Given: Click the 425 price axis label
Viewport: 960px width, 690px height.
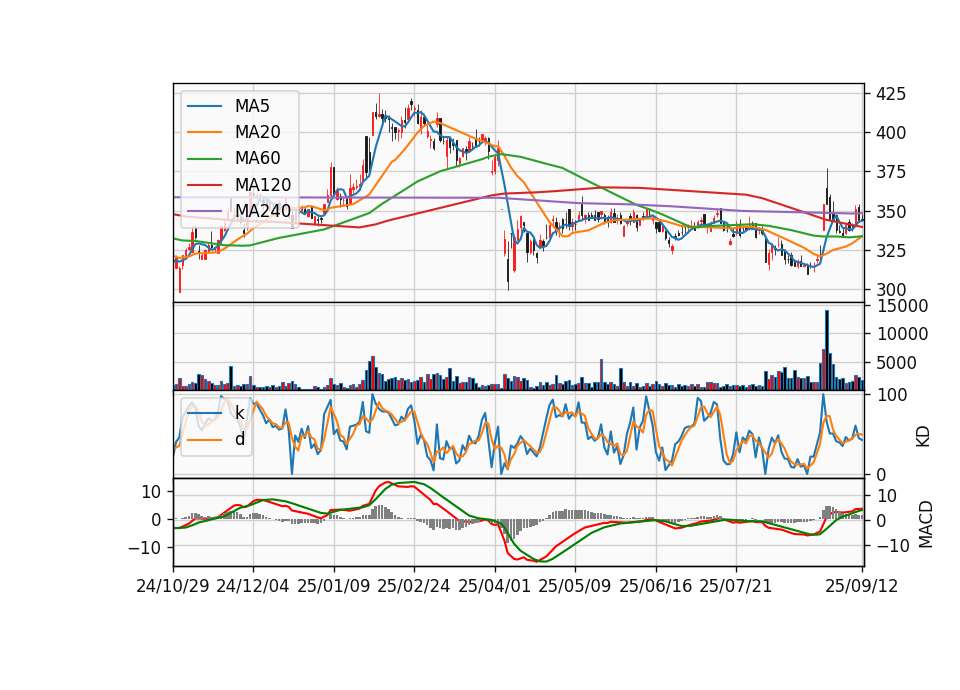Looking at the screenshot, I should click(891, 94).
